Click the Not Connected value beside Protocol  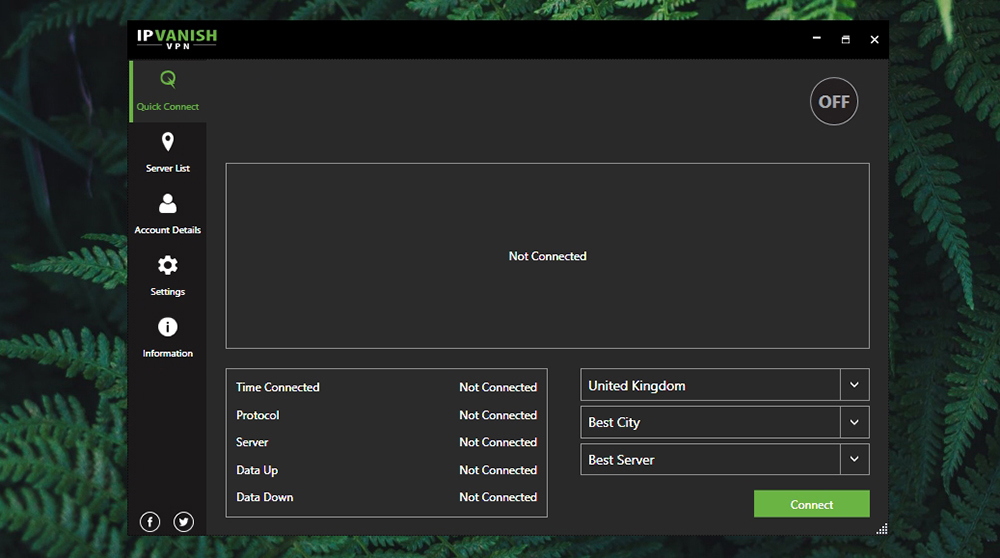coord(498,415)
